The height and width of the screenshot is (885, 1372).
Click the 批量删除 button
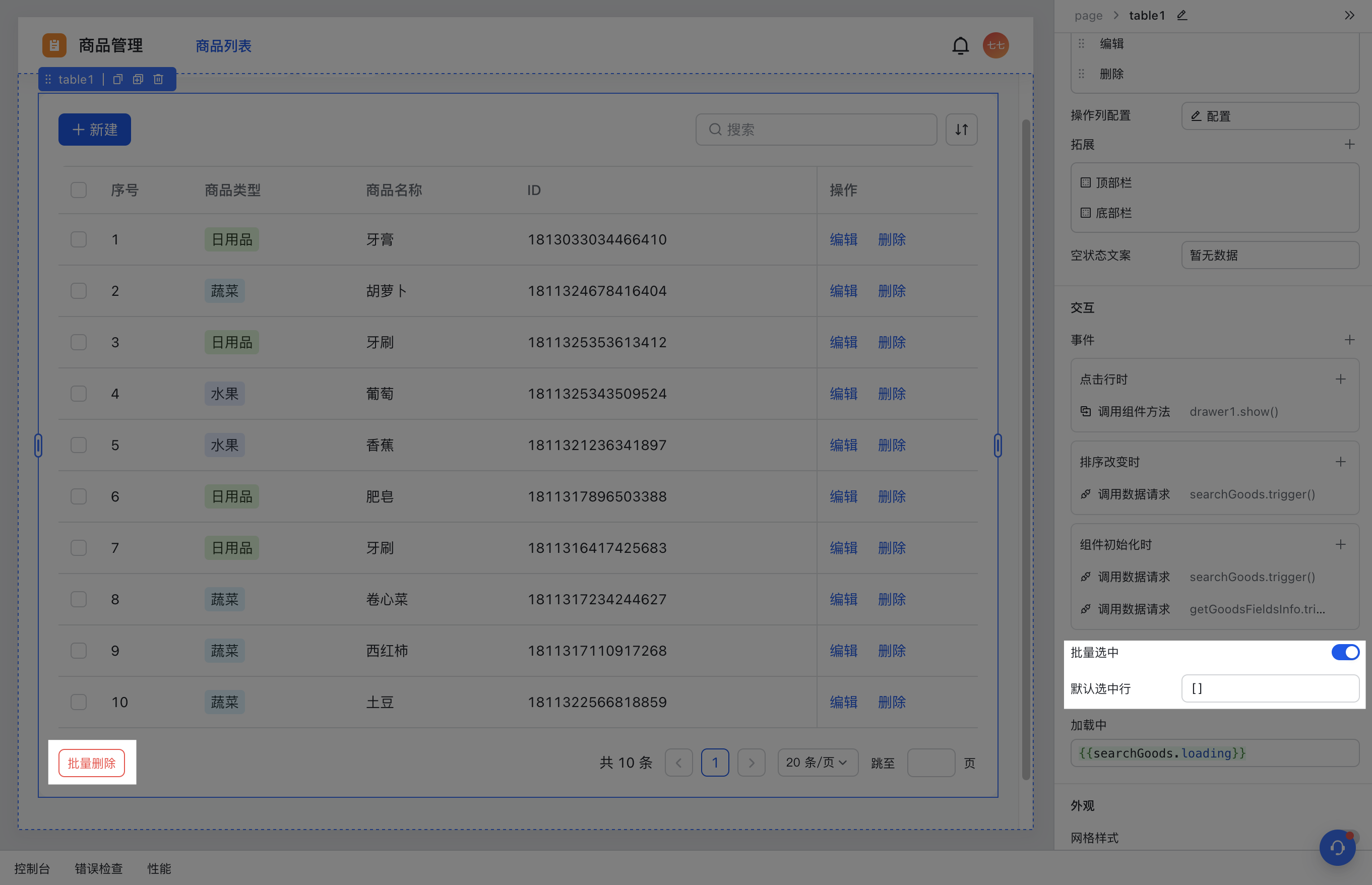coord(92,763)
